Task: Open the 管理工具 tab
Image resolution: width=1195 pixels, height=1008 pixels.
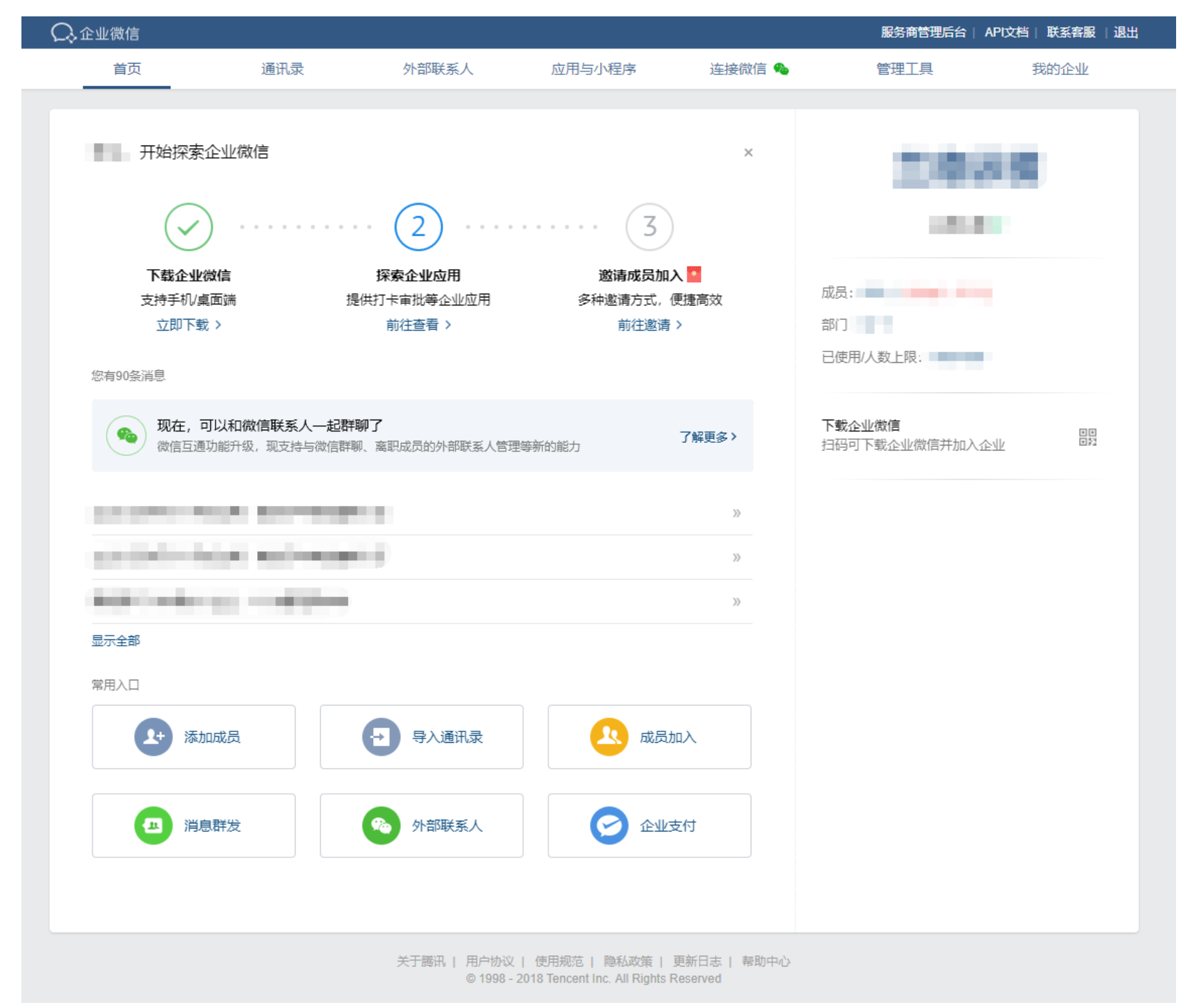Action: 904,69
